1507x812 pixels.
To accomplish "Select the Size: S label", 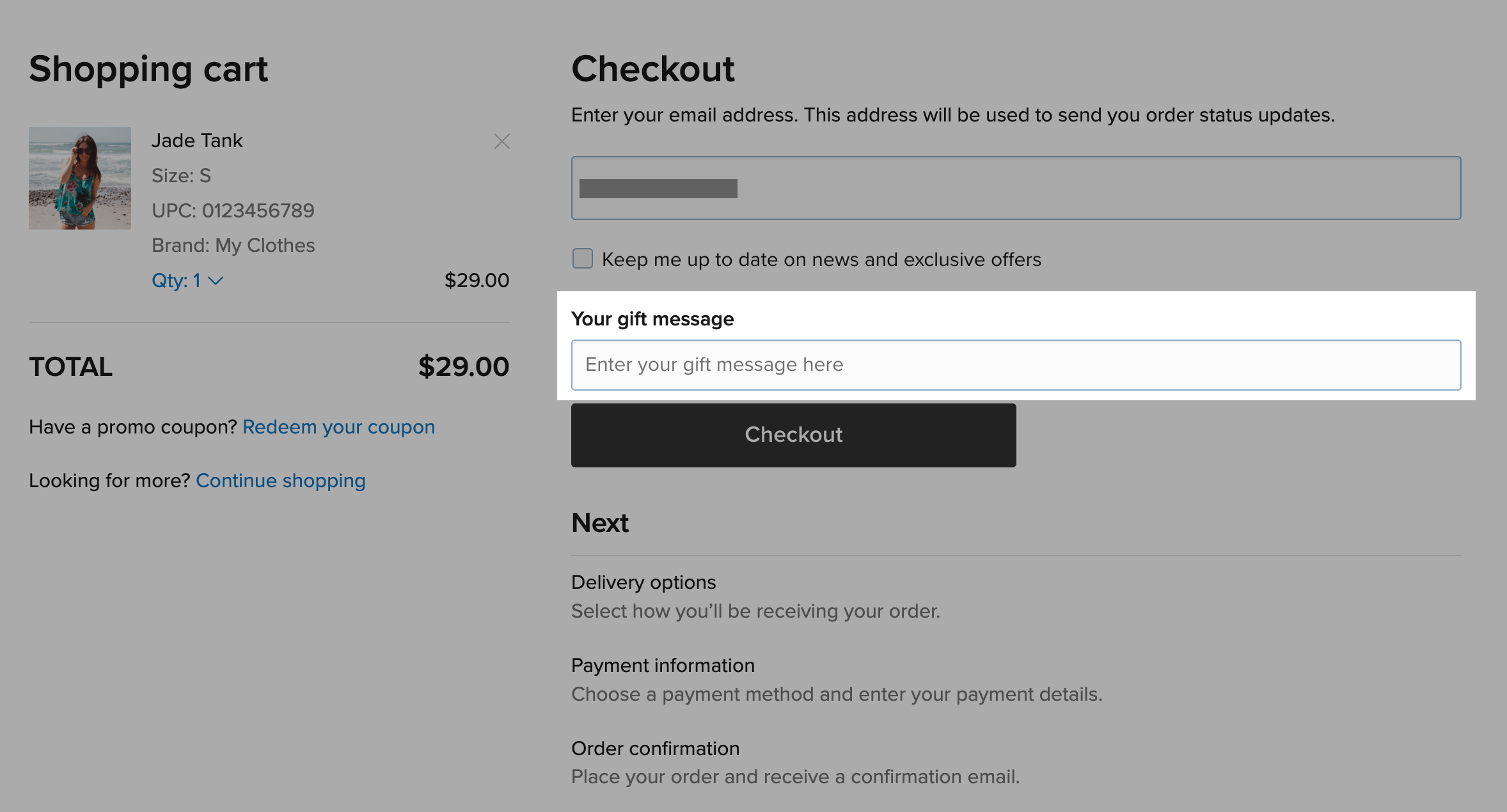I will (x=181, y=175).
